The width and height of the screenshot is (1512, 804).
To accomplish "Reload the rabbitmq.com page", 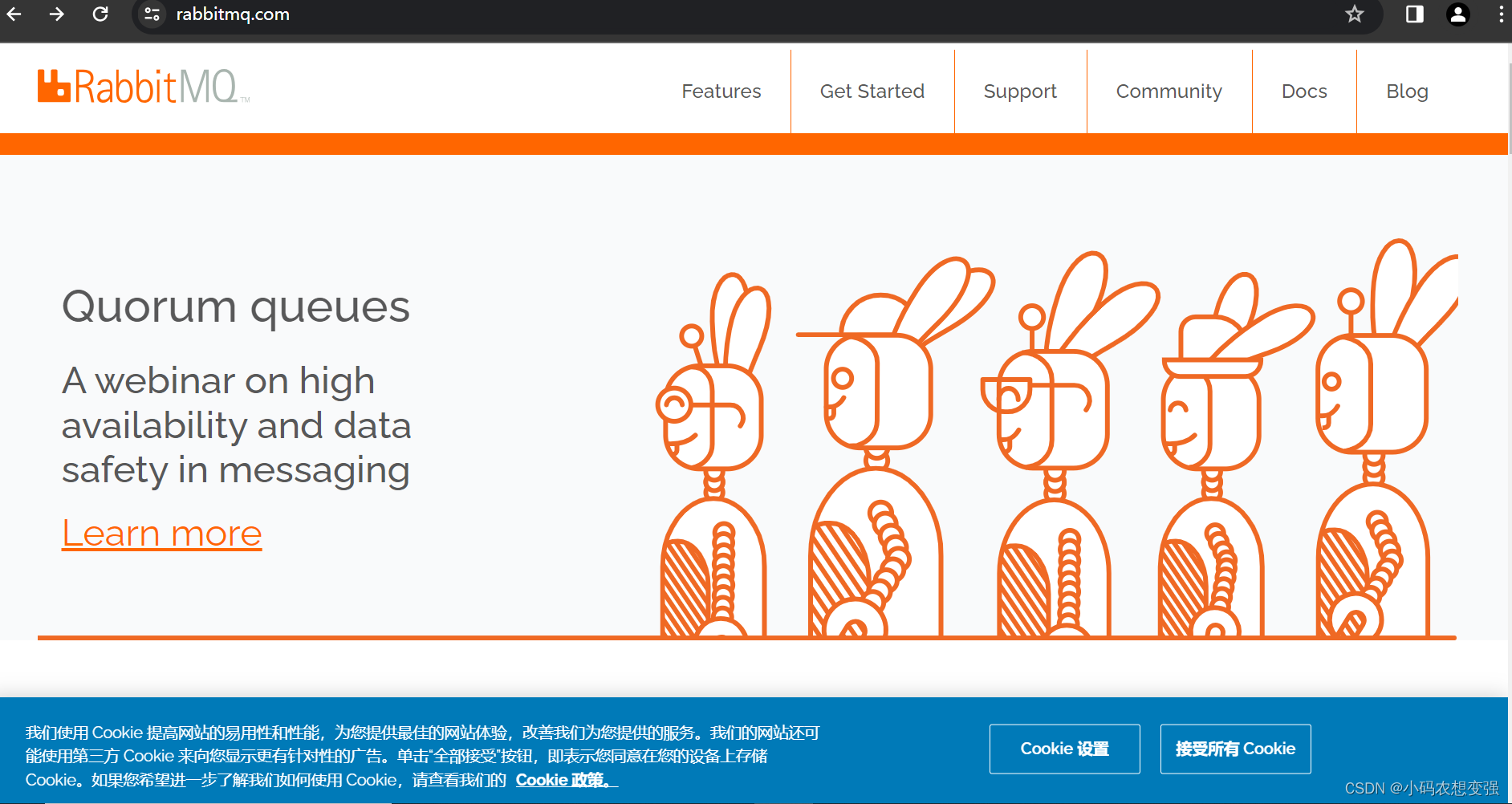I will (x=100, y=14).
